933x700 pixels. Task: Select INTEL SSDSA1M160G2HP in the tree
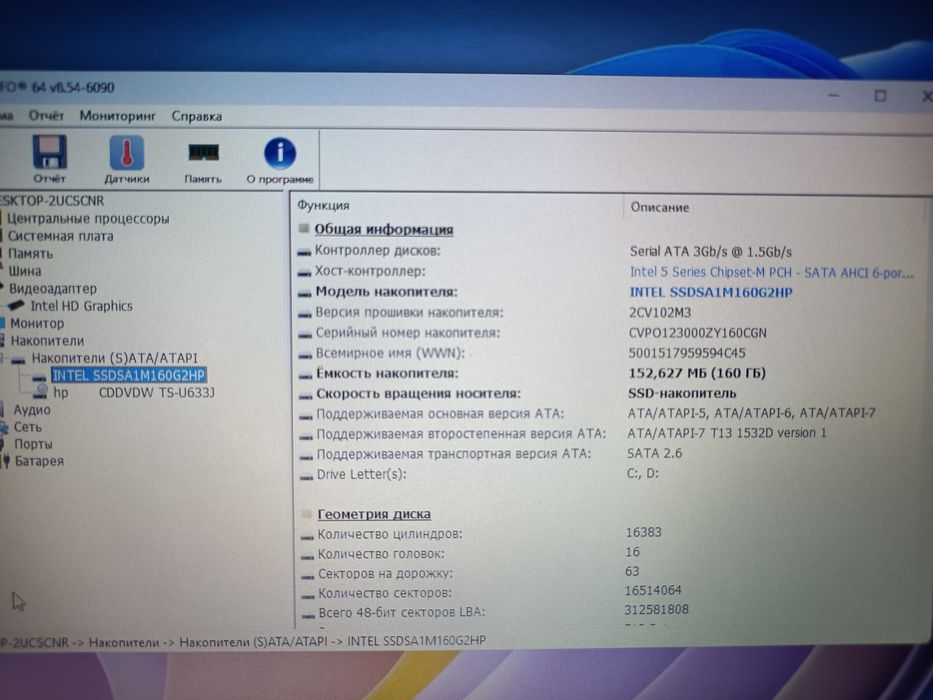129,375
